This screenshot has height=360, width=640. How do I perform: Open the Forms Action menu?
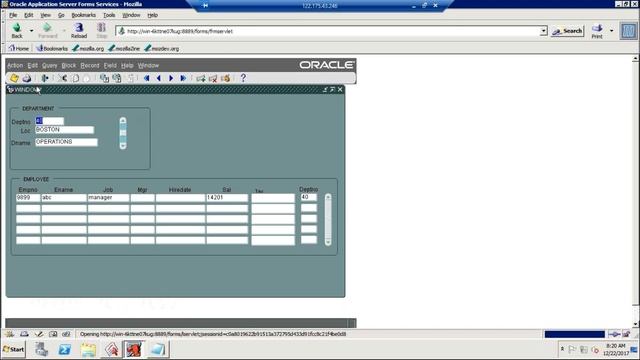coord(15,65)
